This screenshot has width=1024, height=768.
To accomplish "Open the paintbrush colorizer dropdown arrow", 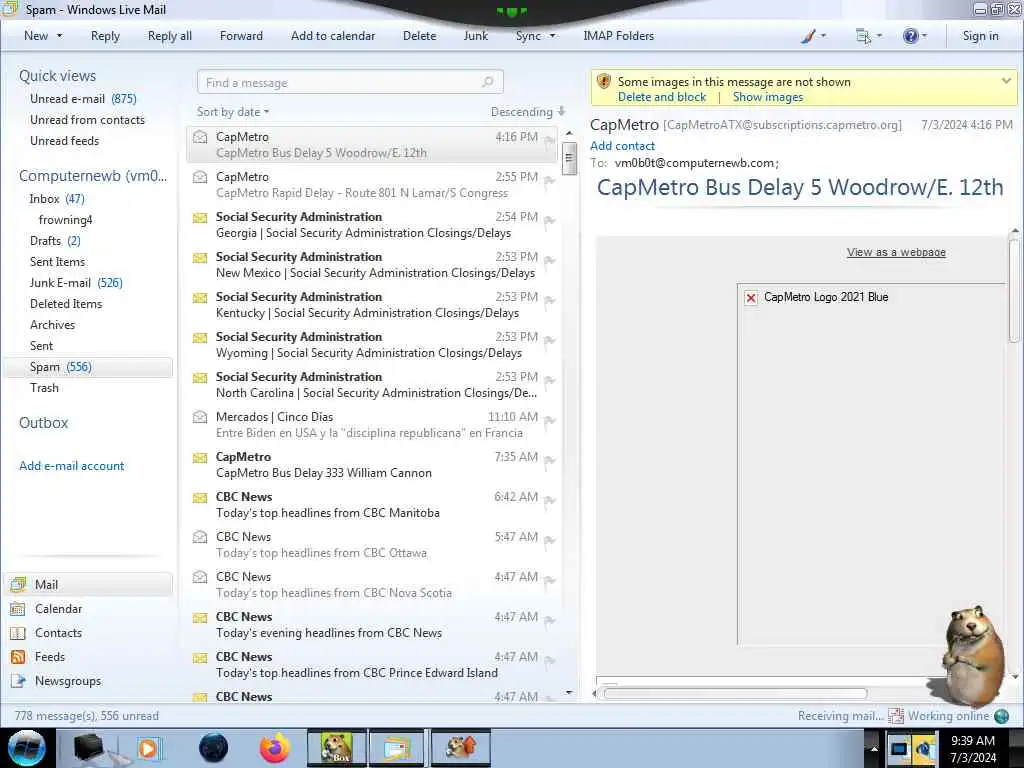I will pos(824,36).
